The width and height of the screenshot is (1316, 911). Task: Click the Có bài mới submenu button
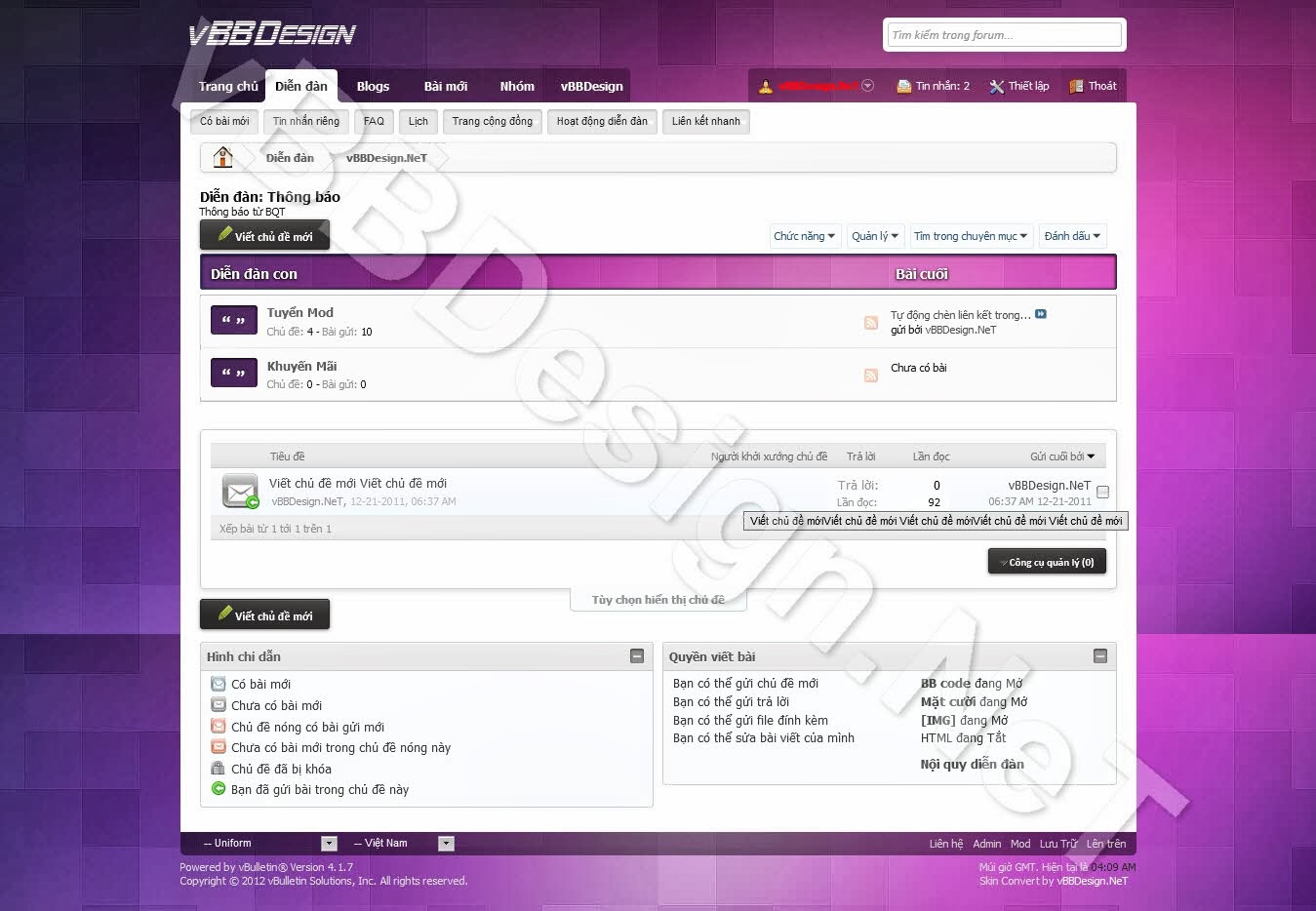click(224, 121)
